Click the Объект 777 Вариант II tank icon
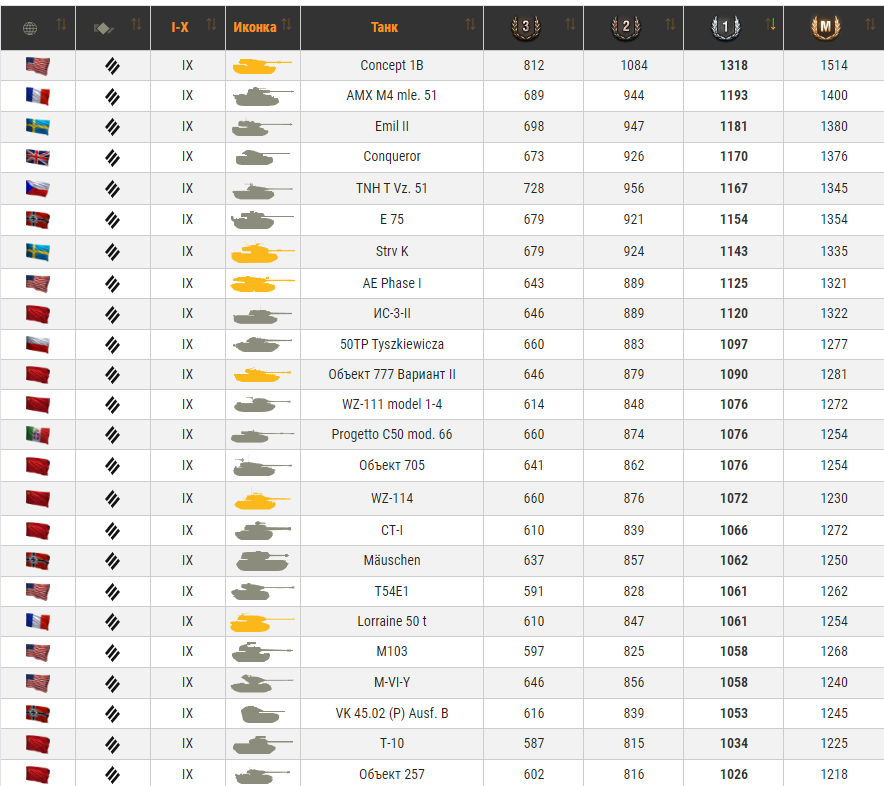Screen dimensions: 884x786 [x=262, y=374]
